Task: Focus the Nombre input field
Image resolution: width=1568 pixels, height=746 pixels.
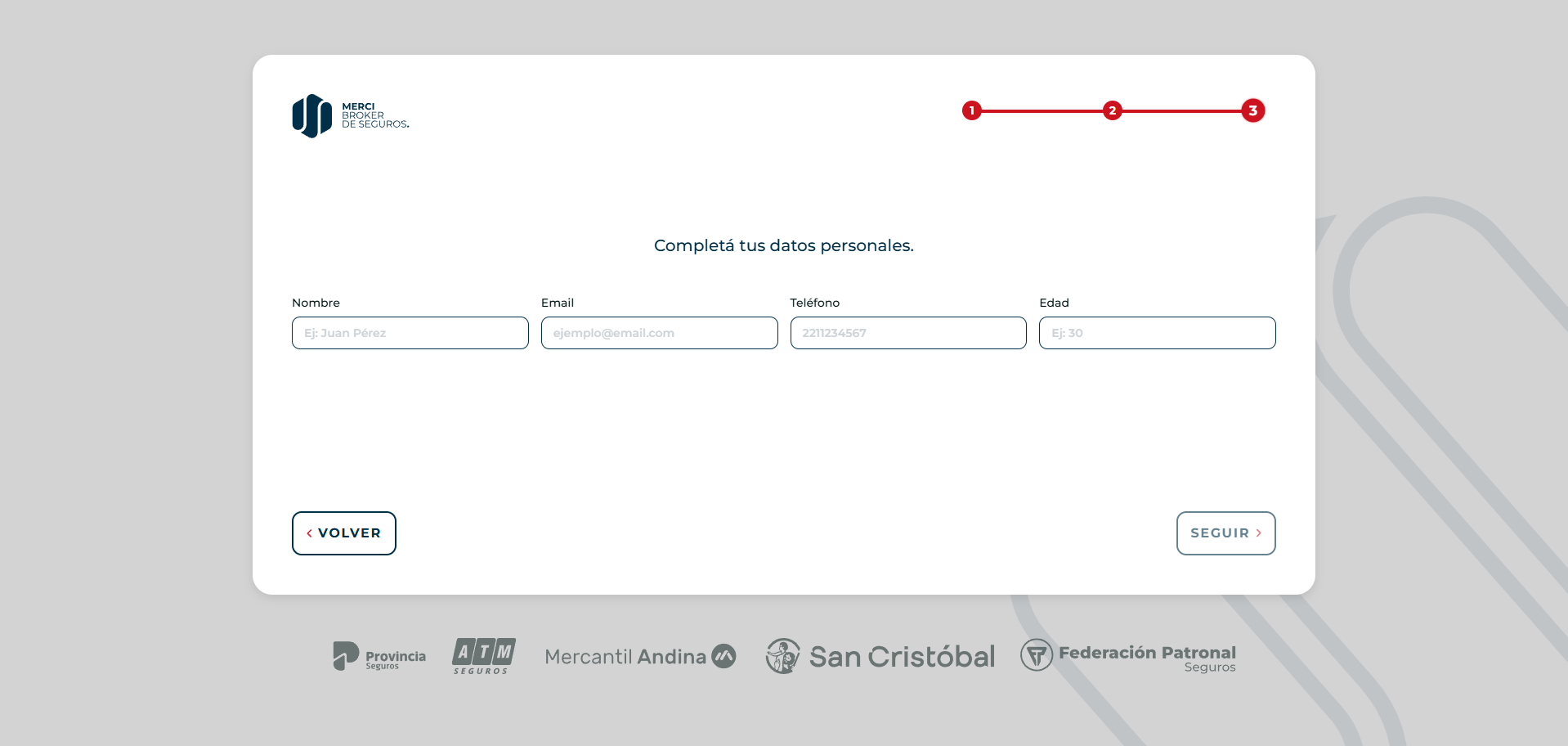Action: [410, 333]
